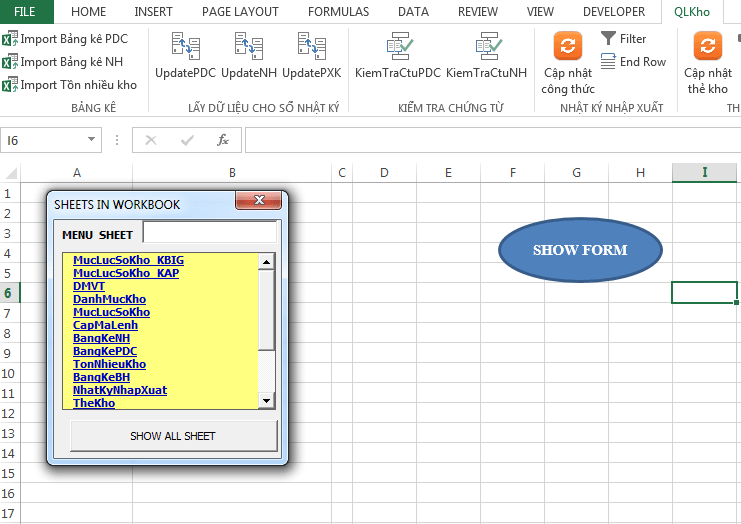Go to the CapMaLenh sheet link
741x524 pixels.
105,325
